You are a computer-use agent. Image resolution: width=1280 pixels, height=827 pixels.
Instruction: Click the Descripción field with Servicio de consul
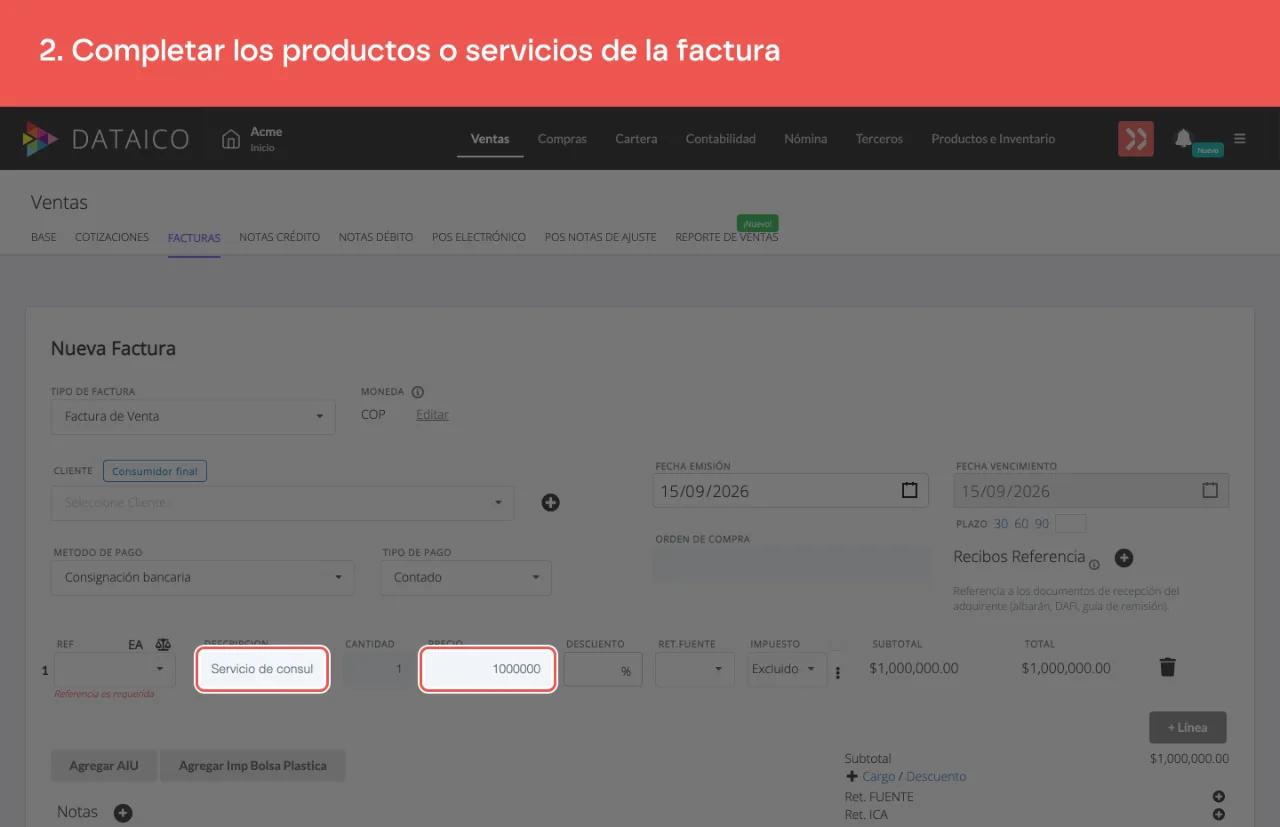263,669
